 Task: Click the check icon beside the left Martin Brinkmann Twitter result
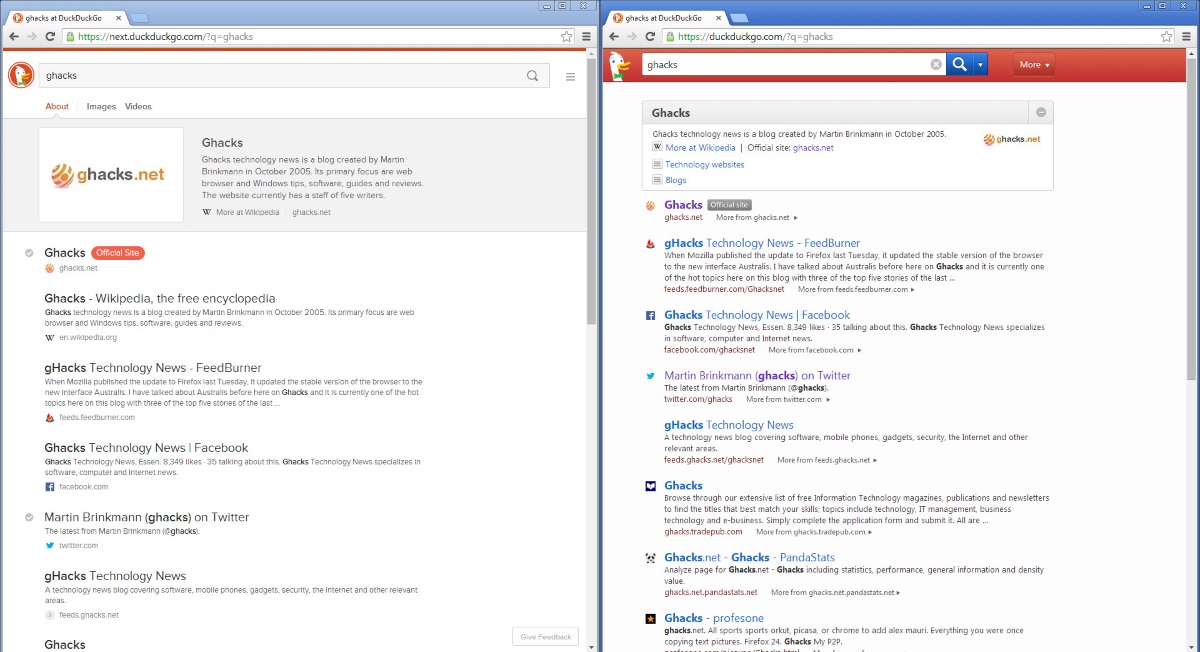pyautogui.click(x=30, y=517)
